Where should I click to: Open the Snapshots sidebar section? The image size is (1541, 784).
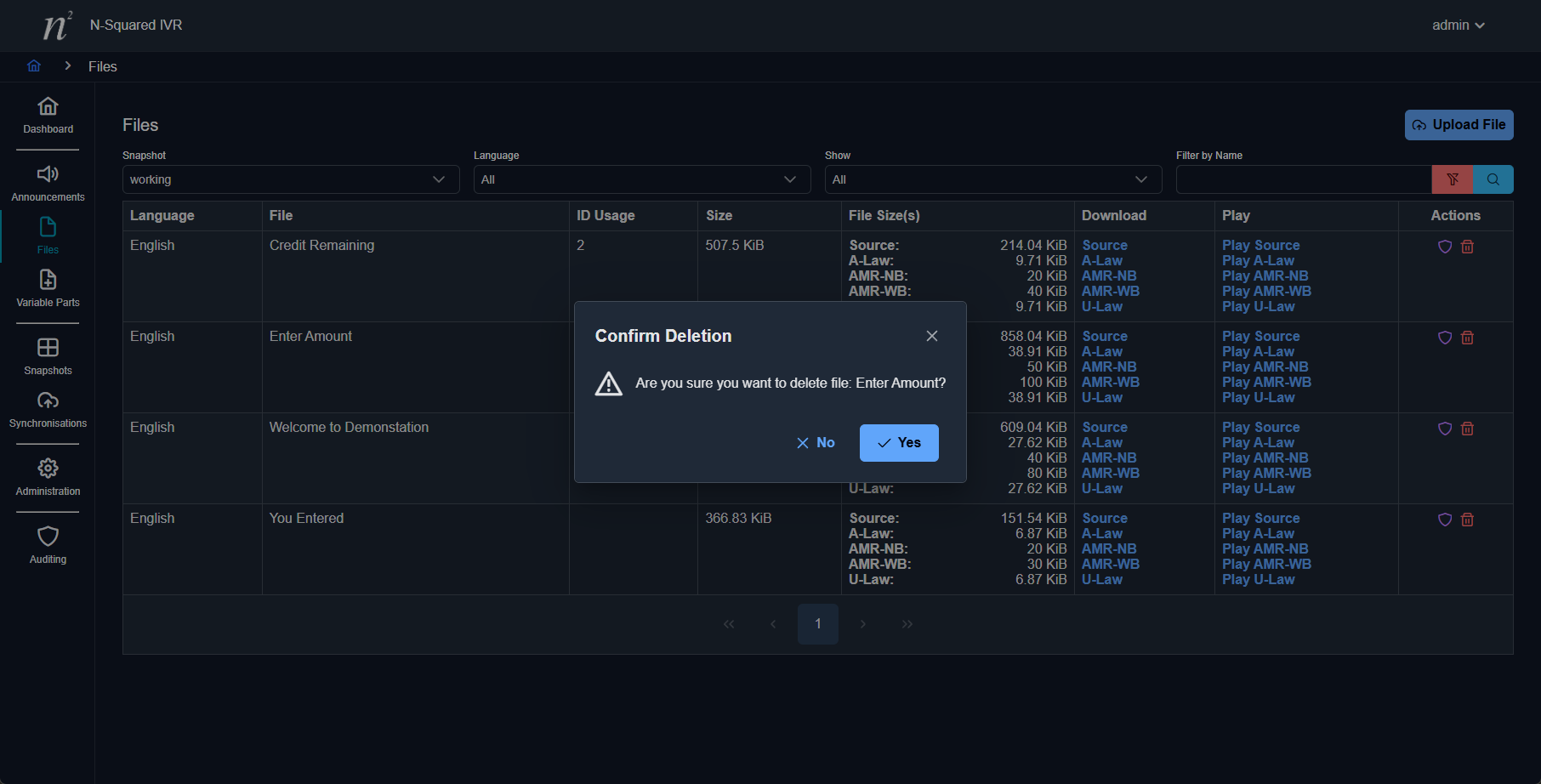coord(48,356)
